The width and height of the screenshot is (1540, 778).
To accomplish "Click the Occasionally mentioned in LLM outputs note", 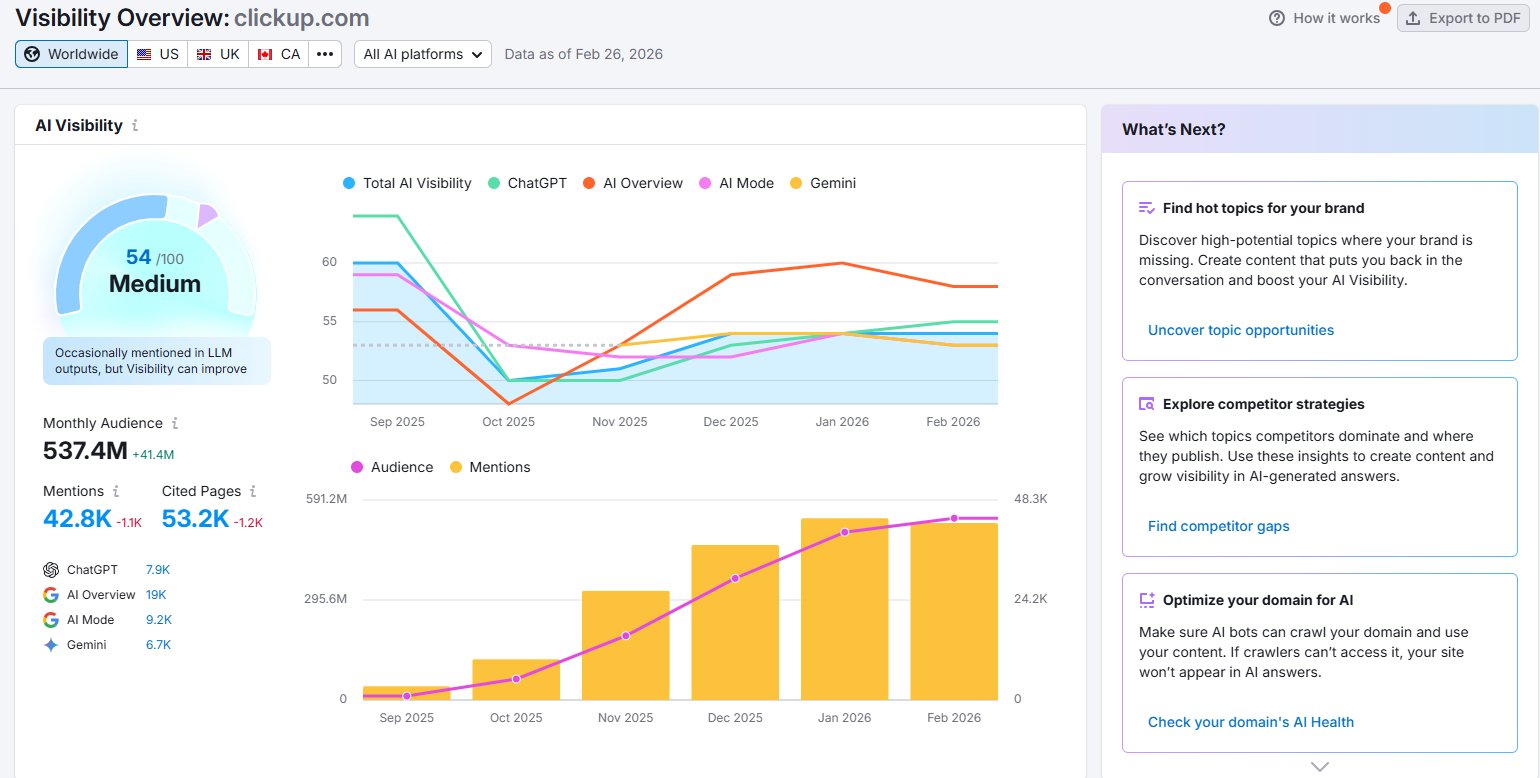I will click(157, 361).
